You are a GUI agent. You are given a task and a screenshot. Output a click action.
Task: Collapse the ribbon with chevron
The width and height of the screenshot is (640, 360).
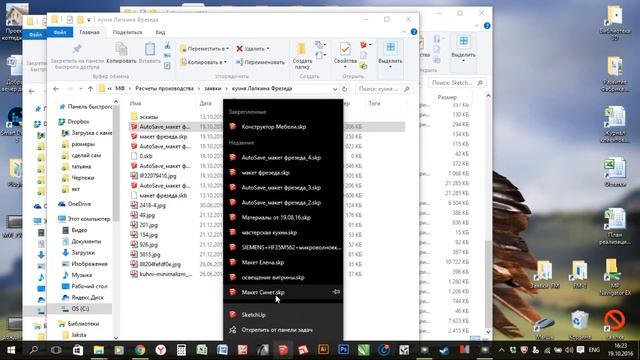pyautogui.click(x=403, y=32)
